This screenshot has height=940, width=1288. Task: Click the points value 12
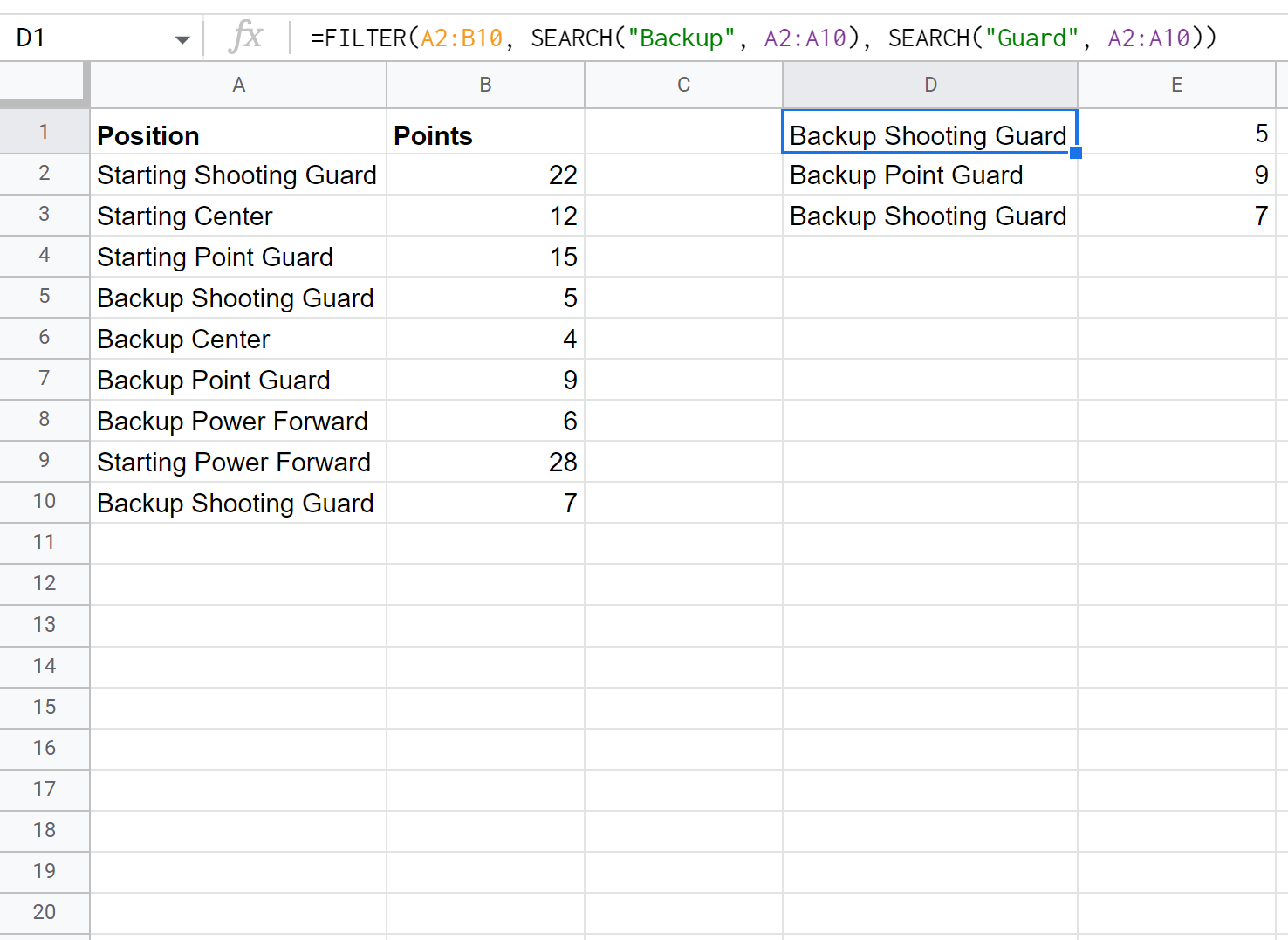(x=485, y=216)
